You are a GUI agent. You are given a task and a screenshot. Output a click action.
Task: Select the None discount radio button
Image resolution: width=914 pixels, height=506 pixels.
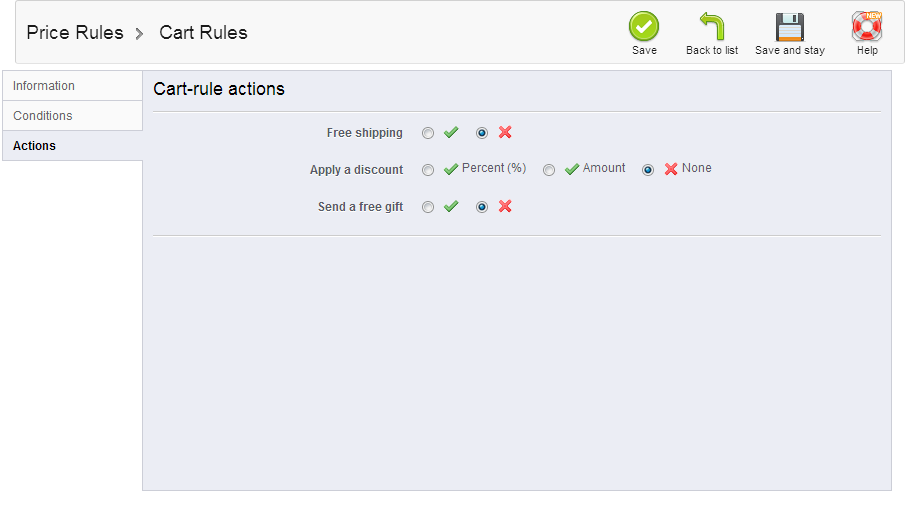tap(648, 170)
